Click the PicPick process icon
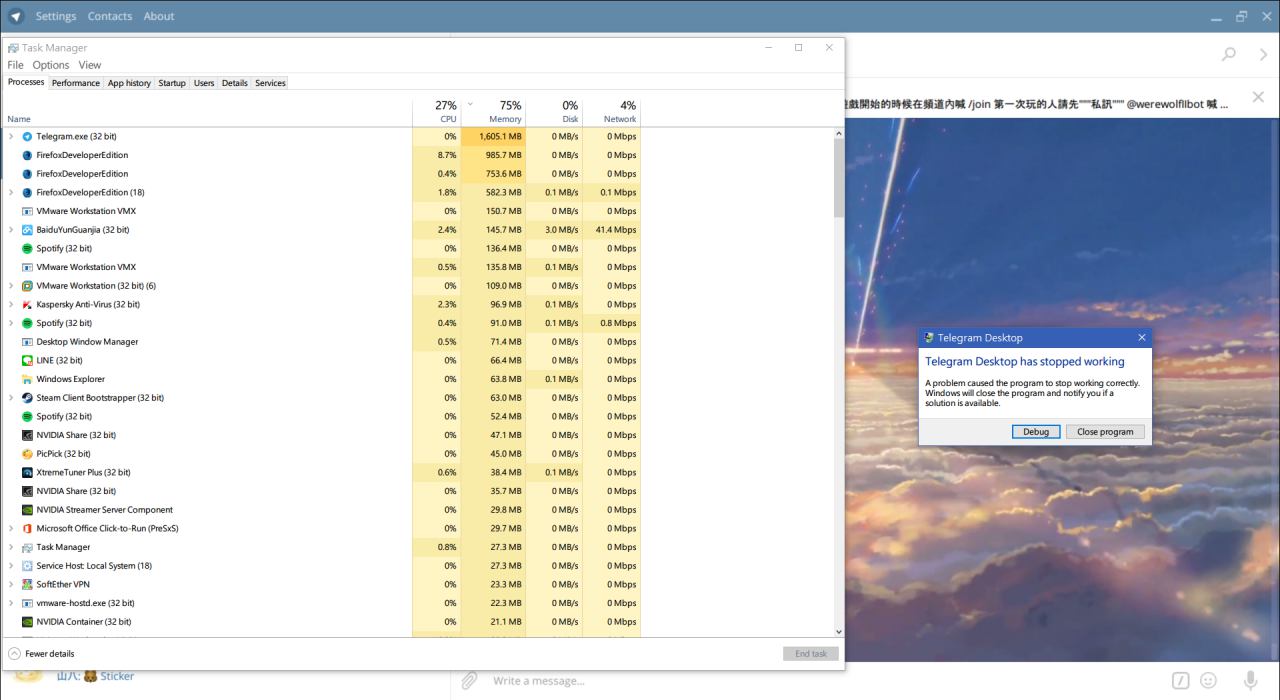This screenshot has height=700, width=1280. pos(27,454)
